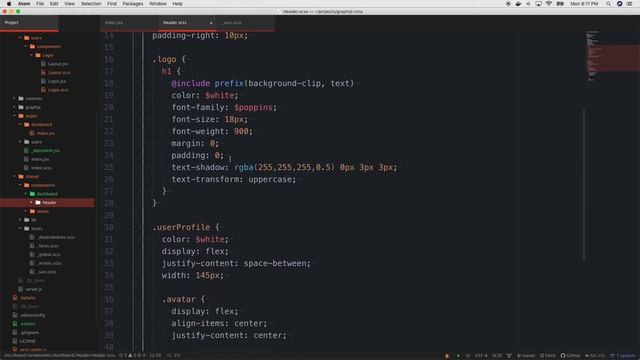This screenshot has width=640, height=360.
Task: Open the Help menu
Action: coord(178,4)
